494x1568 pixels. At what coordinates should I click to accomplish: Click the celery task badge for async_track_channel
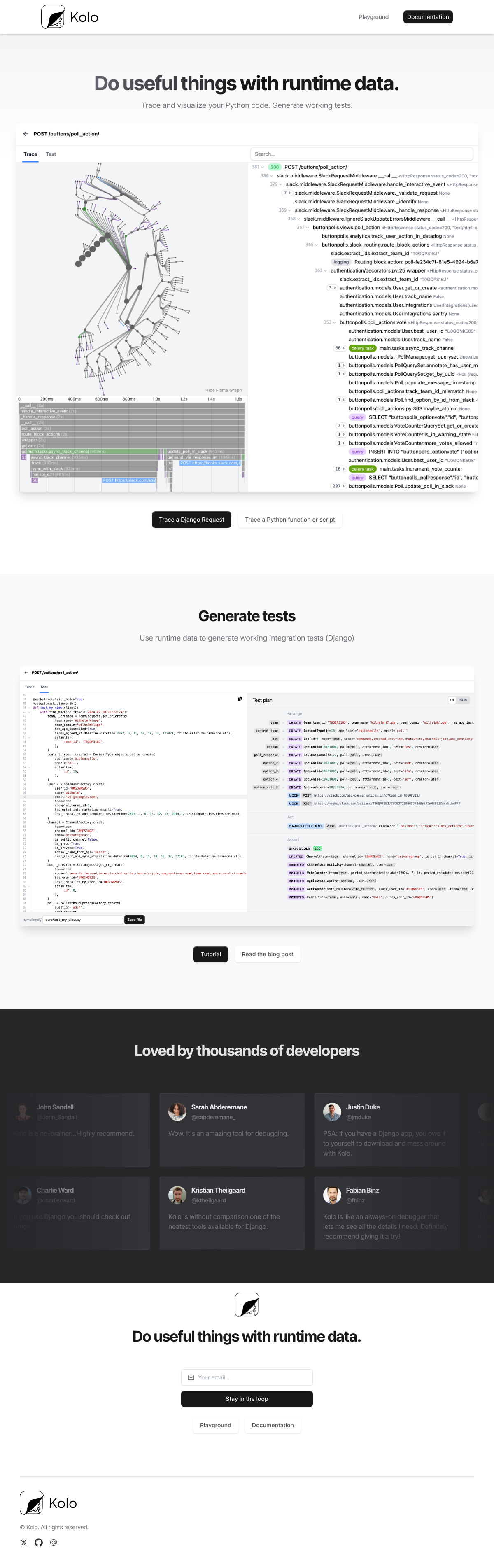(363, 348)
